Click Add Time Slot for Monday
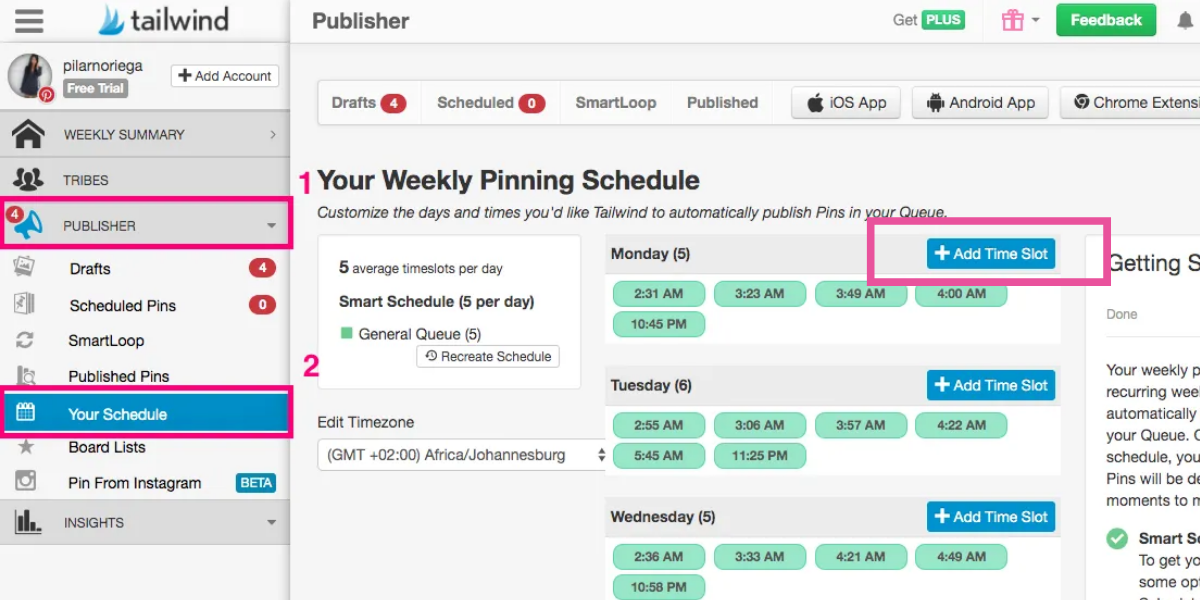The image size is (1200, 600). pyautogui.click(x=990, y=254)
